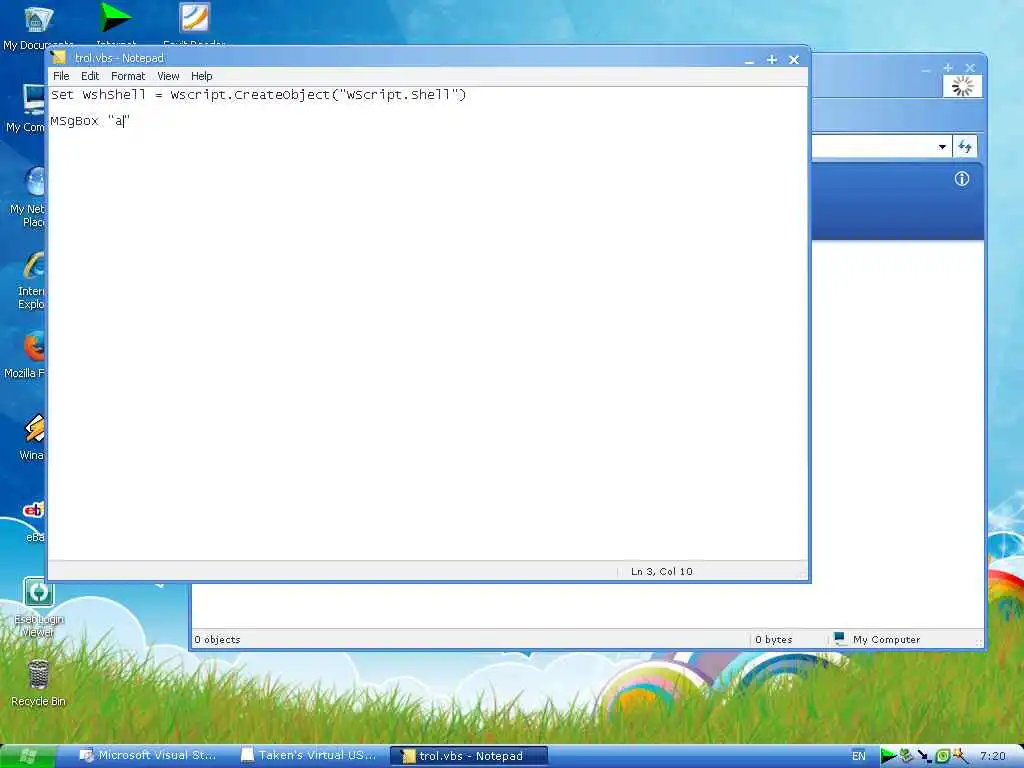This screenshot has height=768, width=1024.
Task: Click the EN language indicator in tray
Action: point(858,756)
